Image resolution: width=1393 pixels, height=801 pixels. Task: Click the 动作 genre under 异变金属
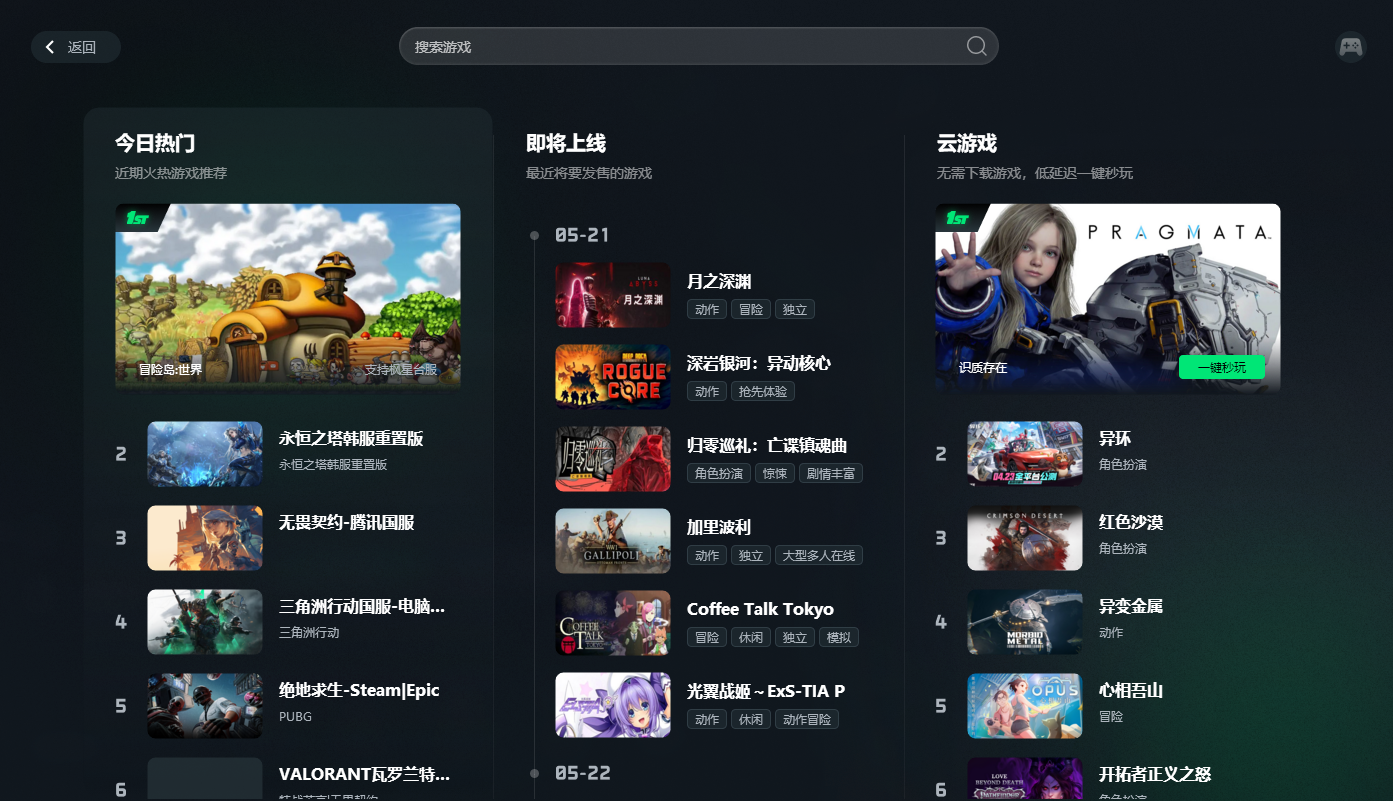1111,633
